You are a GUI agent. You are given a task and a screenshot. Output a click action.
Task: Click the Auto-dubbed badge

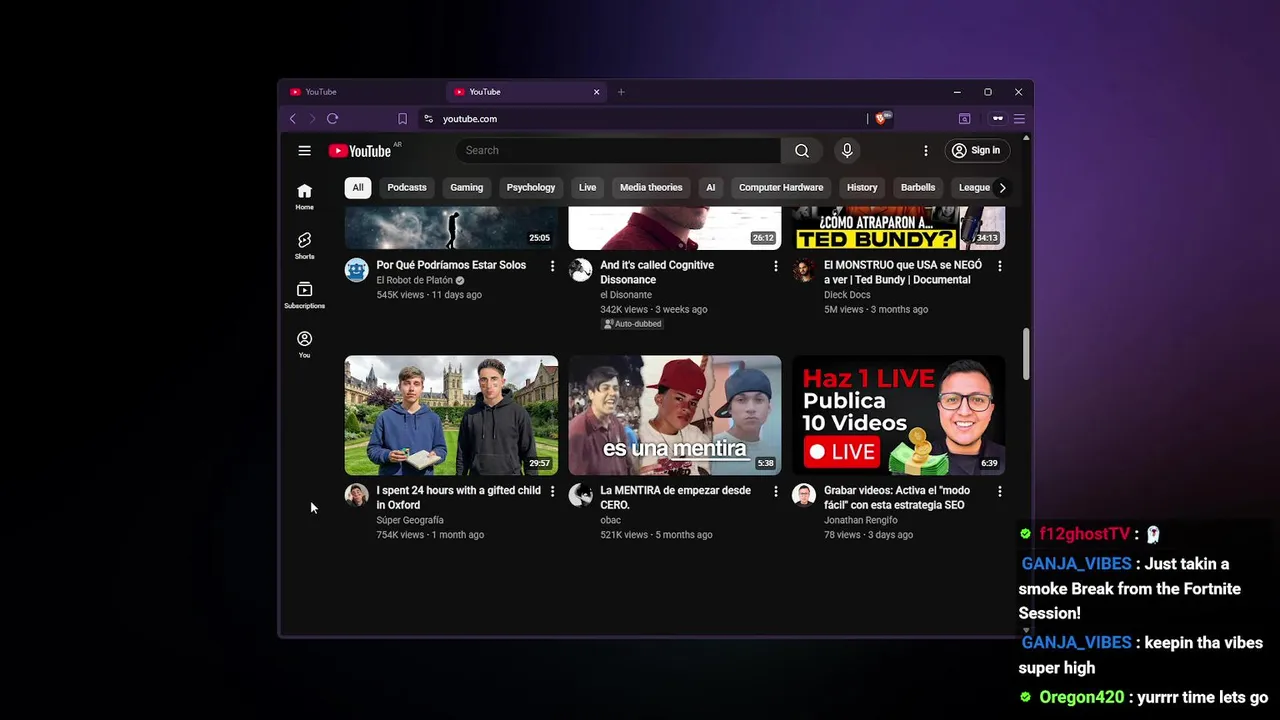coord(632,324)
